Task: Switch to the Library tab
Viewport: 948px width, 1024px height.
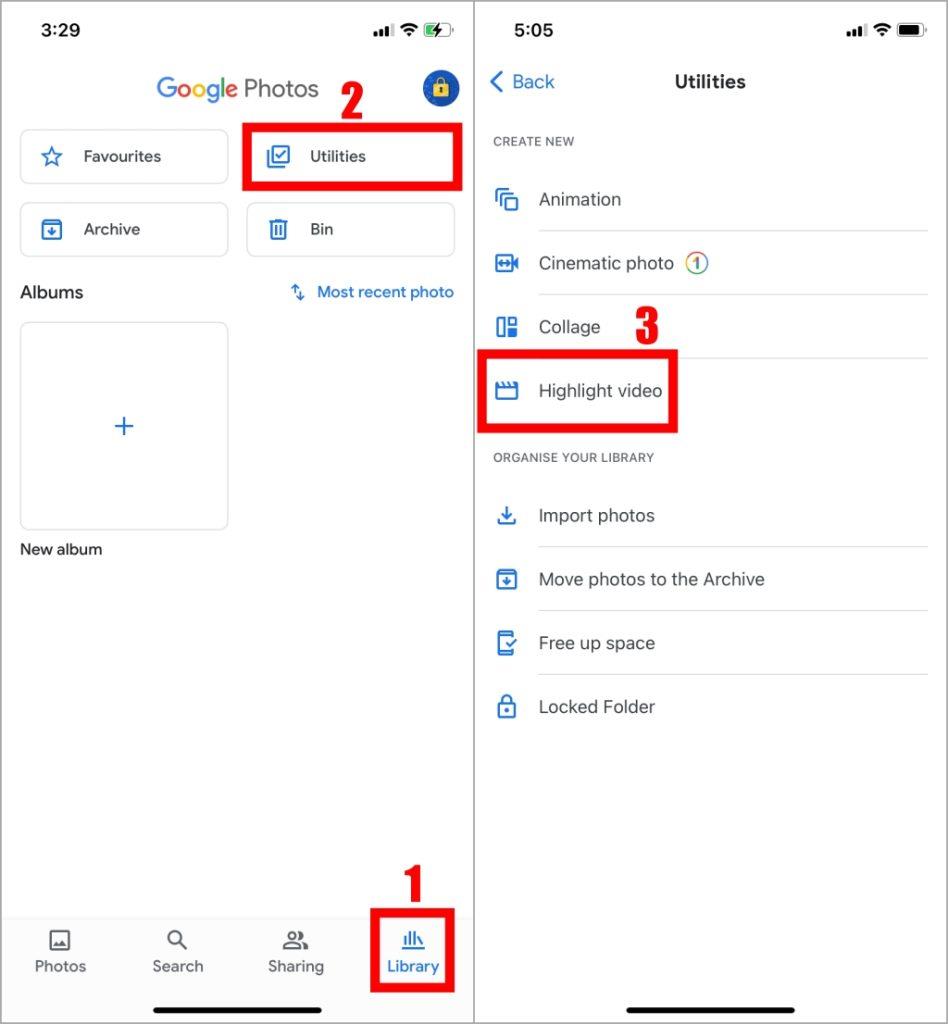Action: tap(413, 952)
